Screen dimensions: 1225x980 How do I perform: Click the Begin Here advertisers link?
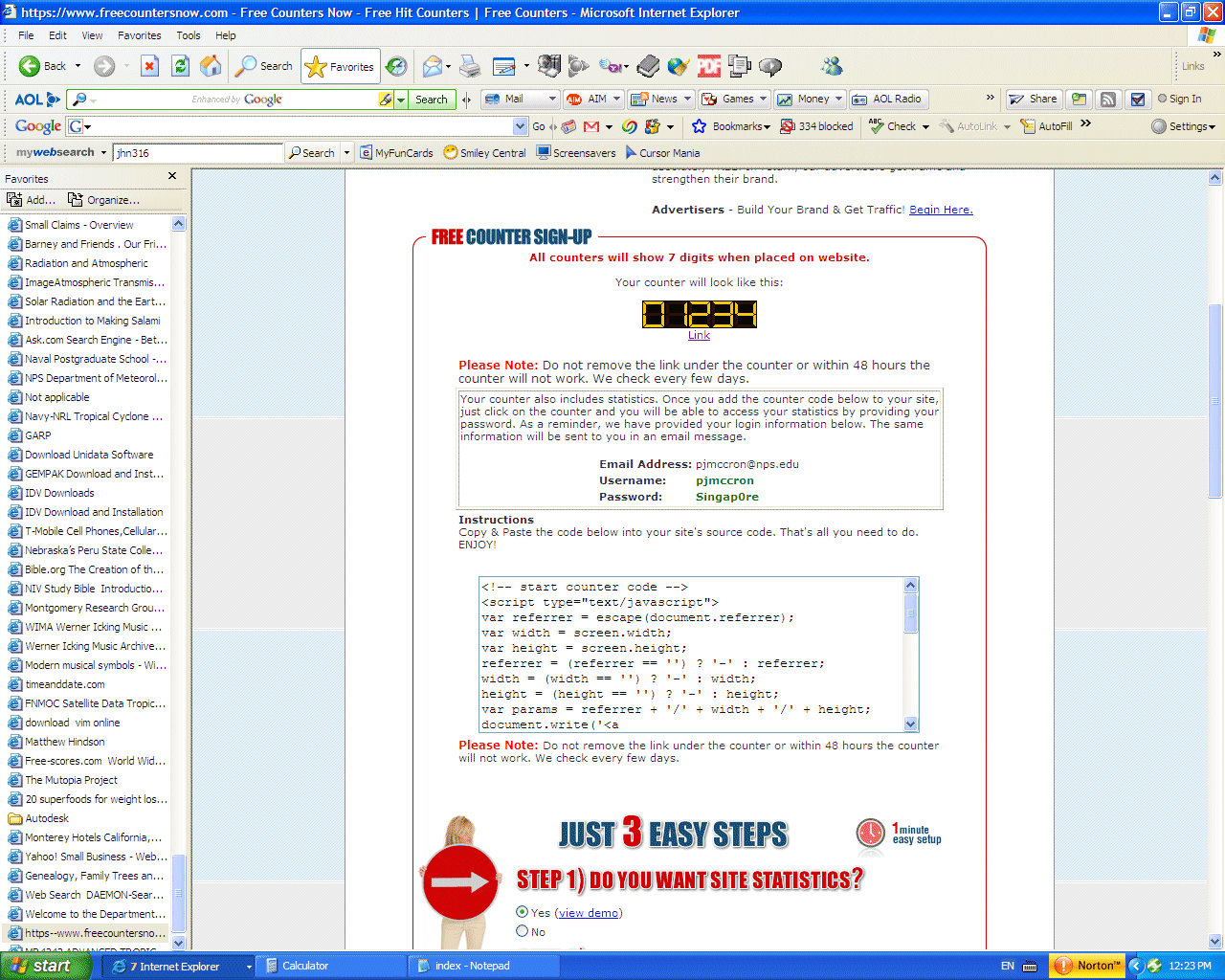tap(940, 210)
